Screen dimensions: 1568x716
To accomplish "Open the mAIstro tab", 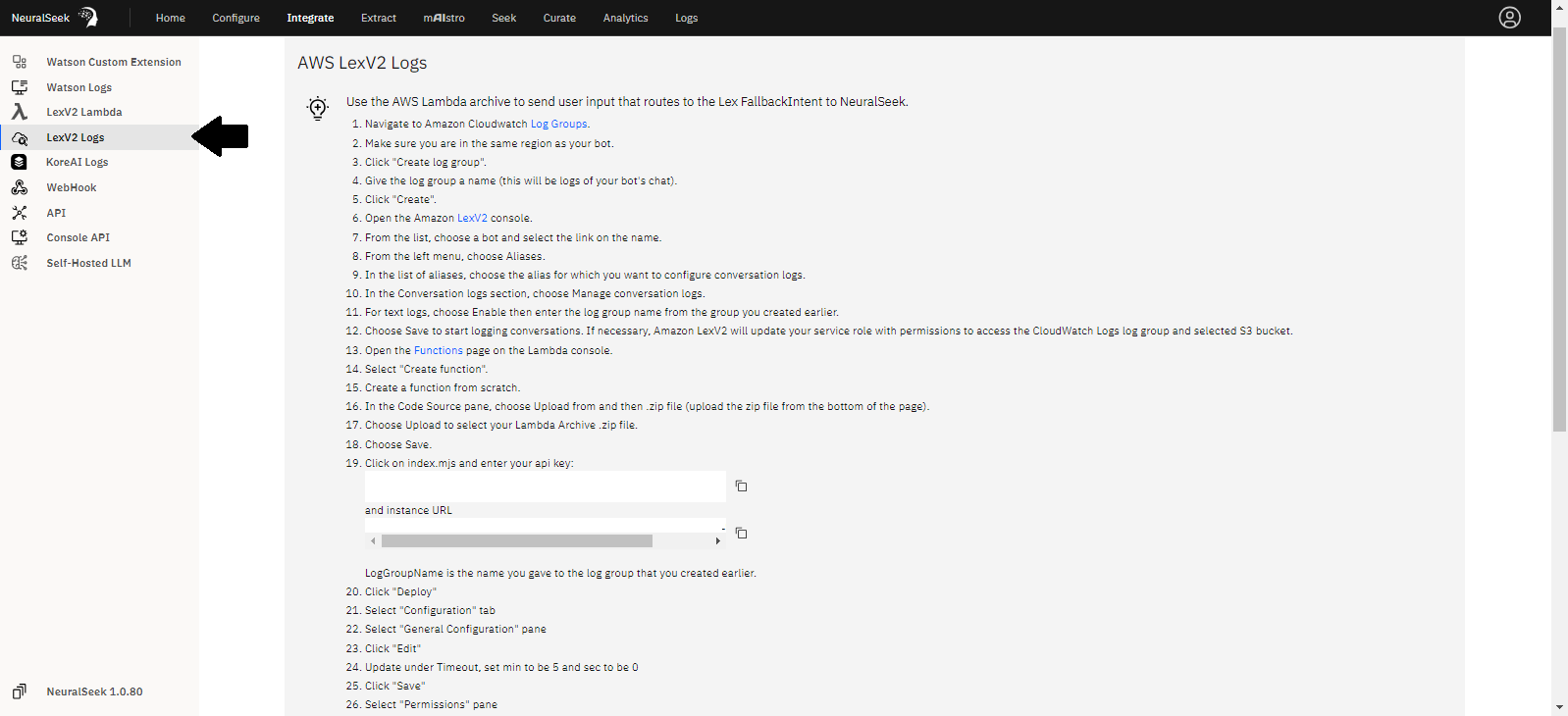I will click(x=444, y=18).
